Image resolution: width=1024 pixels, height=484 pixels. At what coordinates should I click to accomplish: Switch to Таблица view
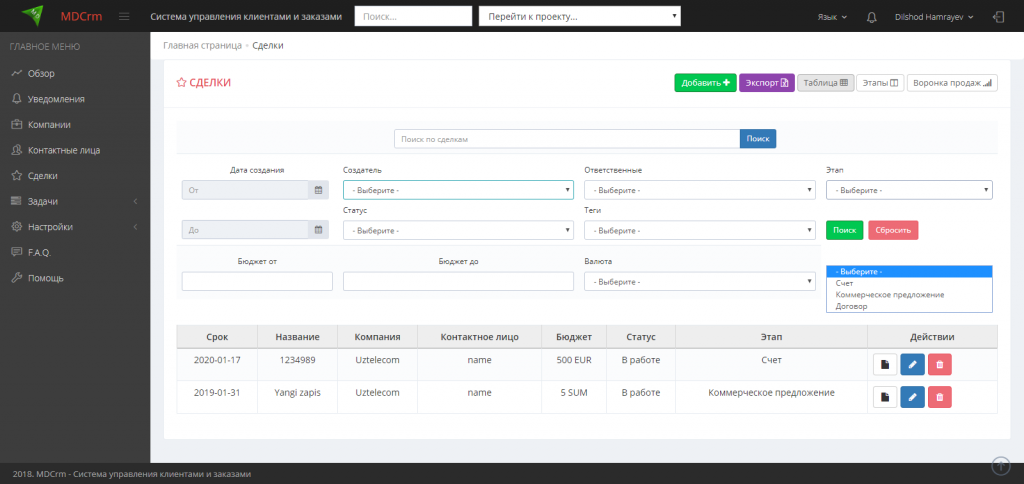click(x=825, y=83)
